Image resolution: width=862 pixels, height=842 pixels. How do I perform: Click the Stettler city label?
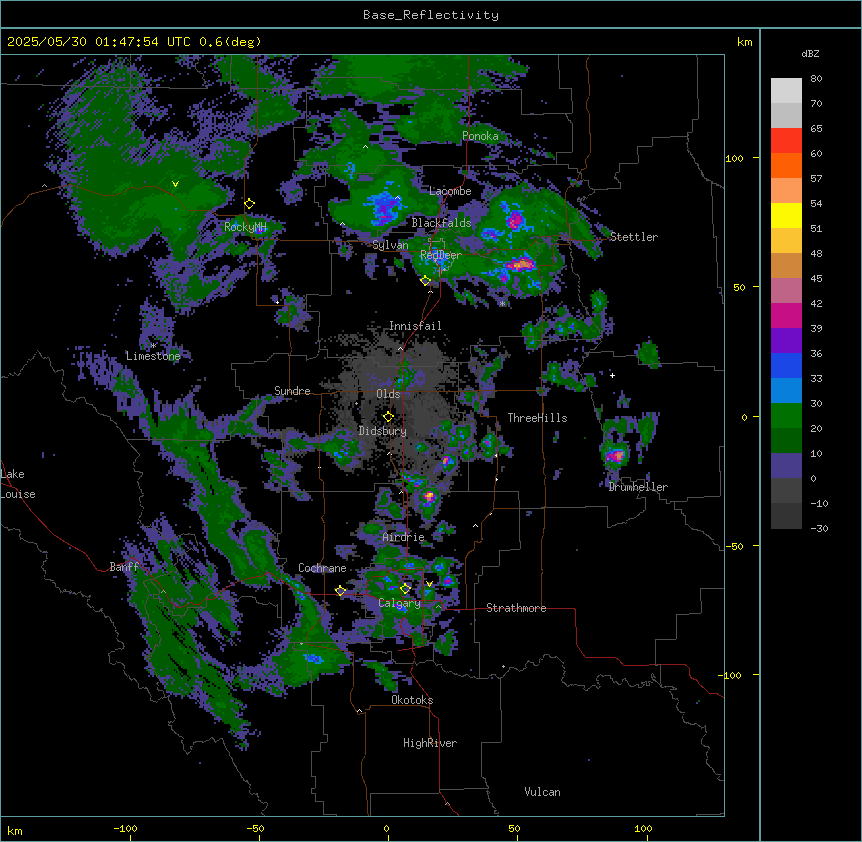633,237
